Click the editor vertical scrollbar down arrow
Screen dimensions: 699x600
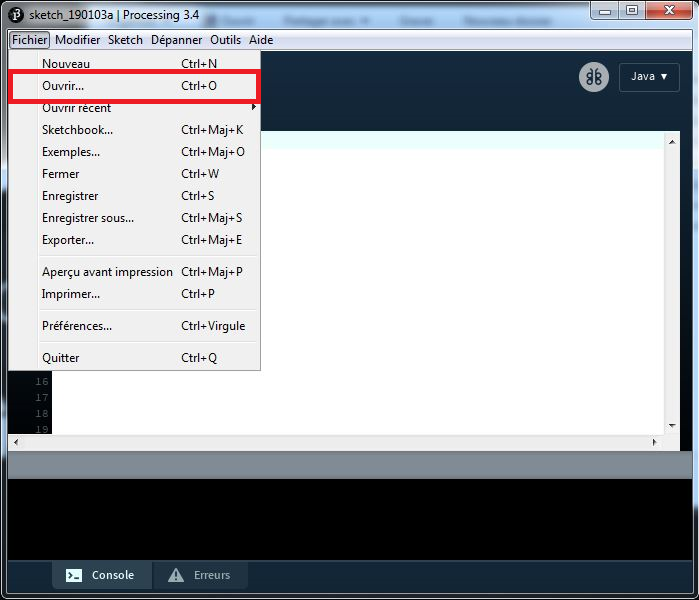[672, 426]
